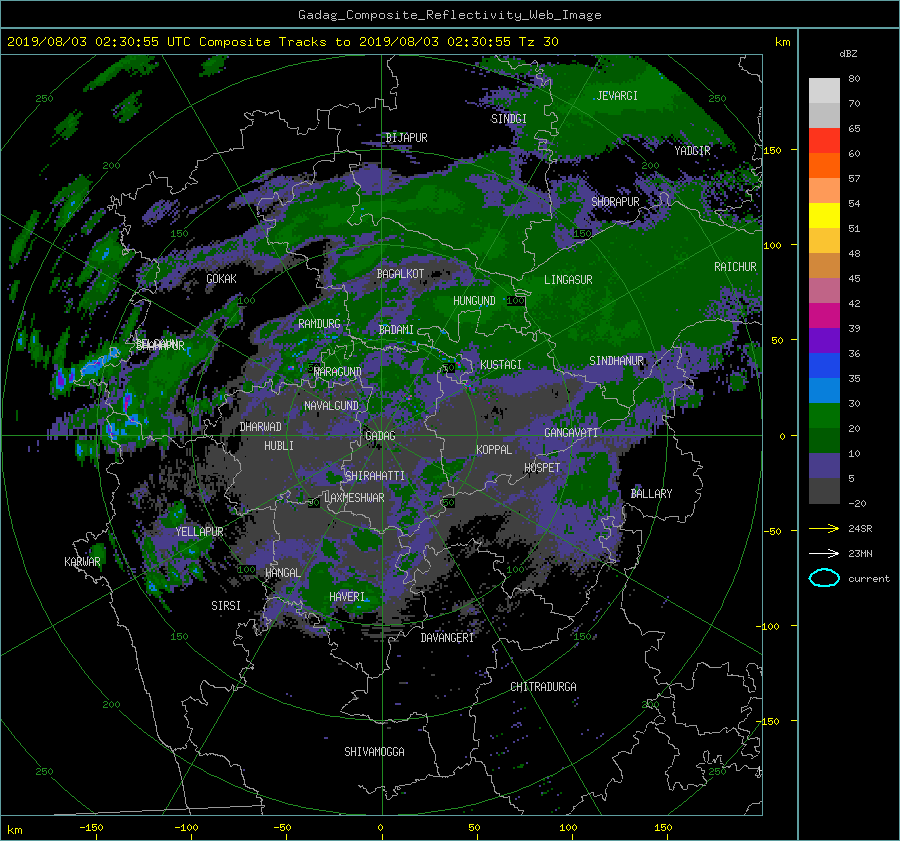Click the NARAGUND city label
Screen dimensions: 900x841
tap(338, 372)
